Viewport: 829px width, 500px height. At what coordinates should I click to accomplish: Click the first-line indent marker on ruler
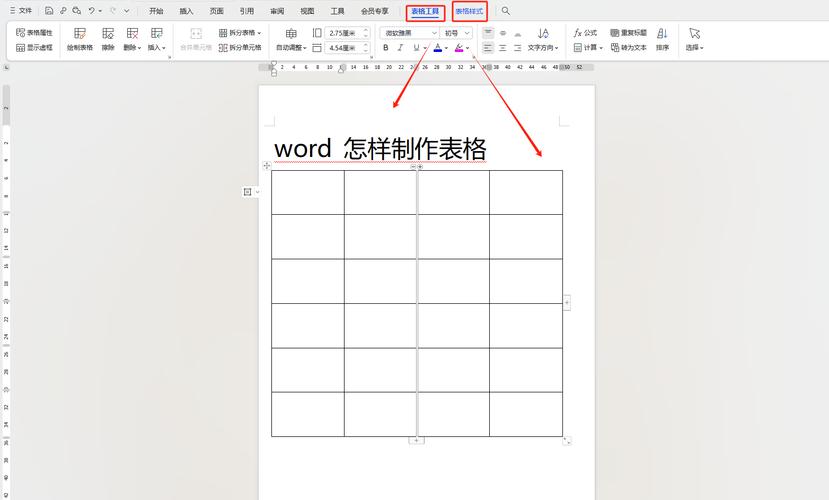[x=273, y=64]
